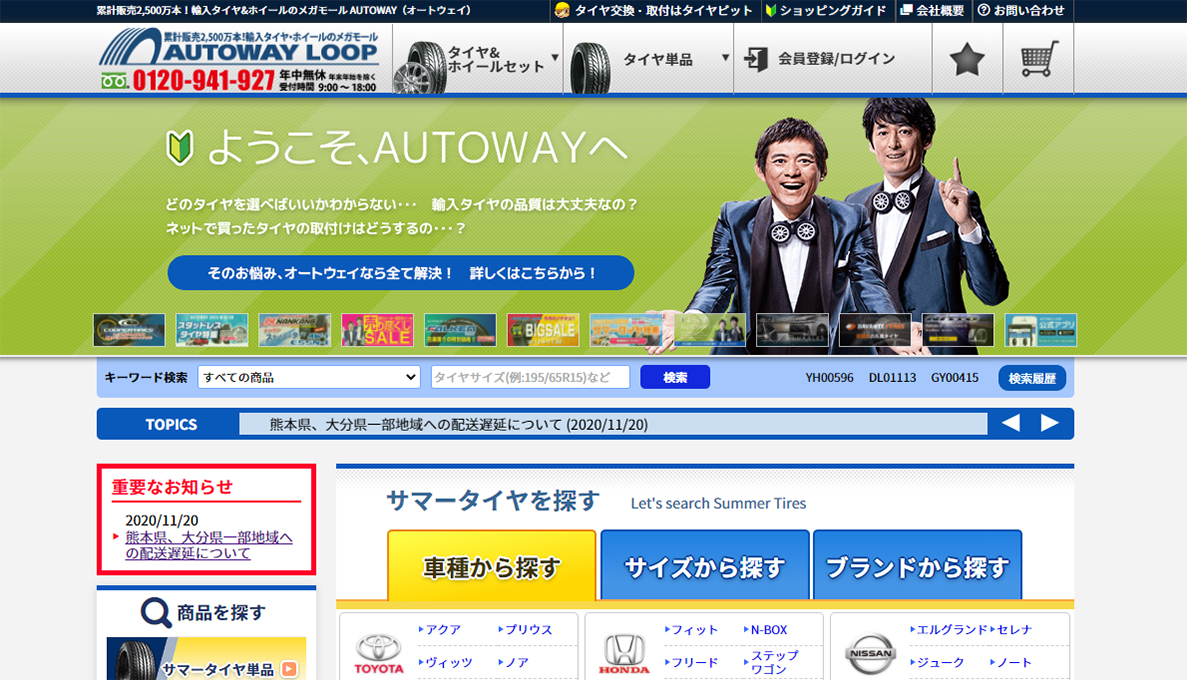Click the question mark contact icon

pos(984,11)
